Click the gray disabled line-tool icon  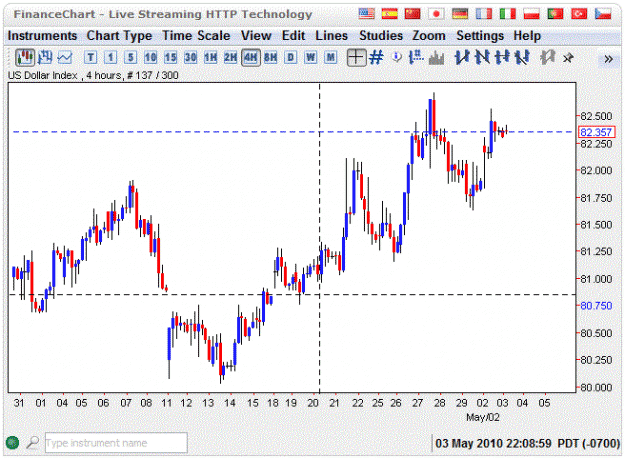pos(547,58)
